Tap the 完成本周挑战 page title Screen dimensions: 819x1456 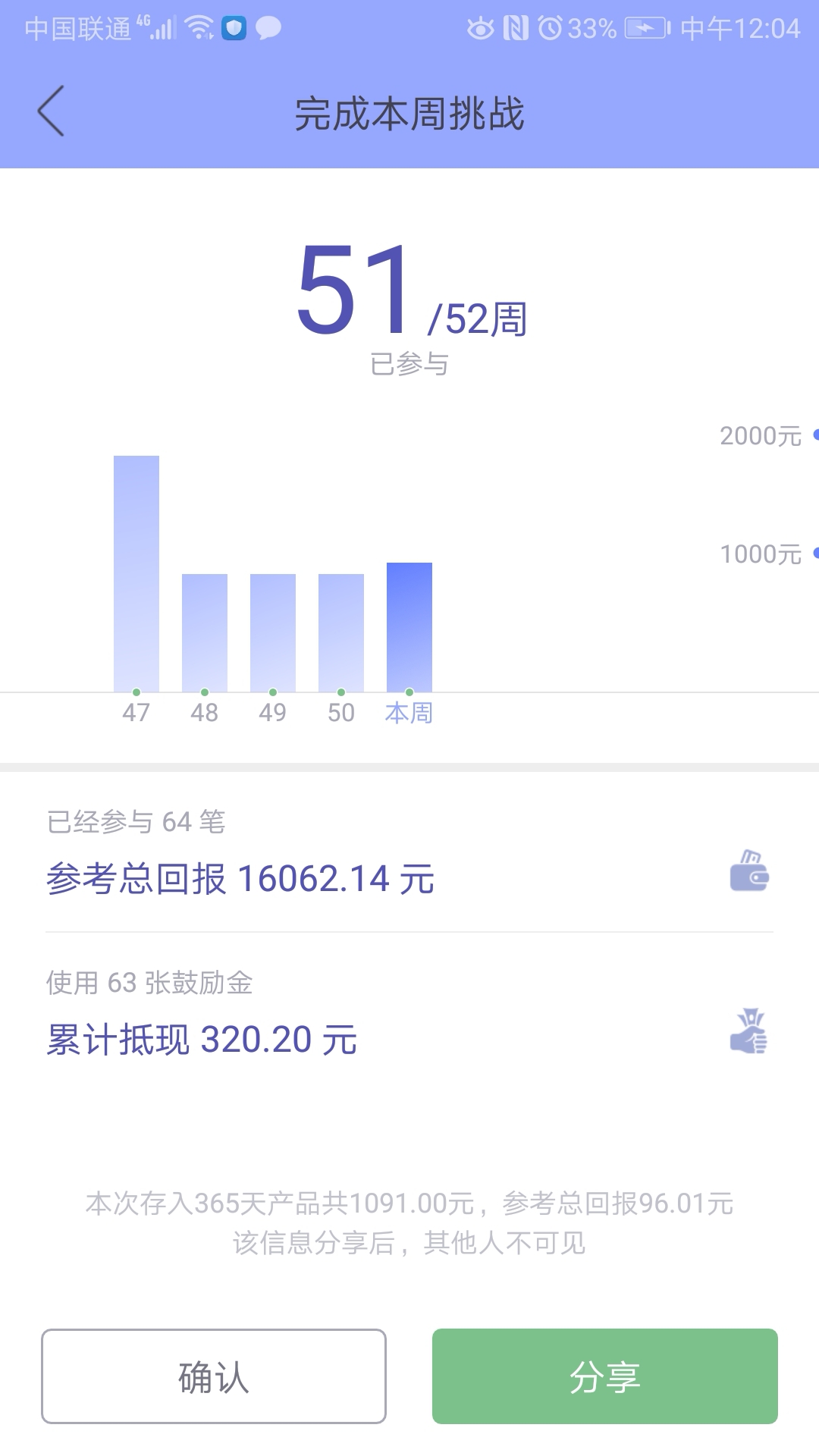(x=409, y=115)
